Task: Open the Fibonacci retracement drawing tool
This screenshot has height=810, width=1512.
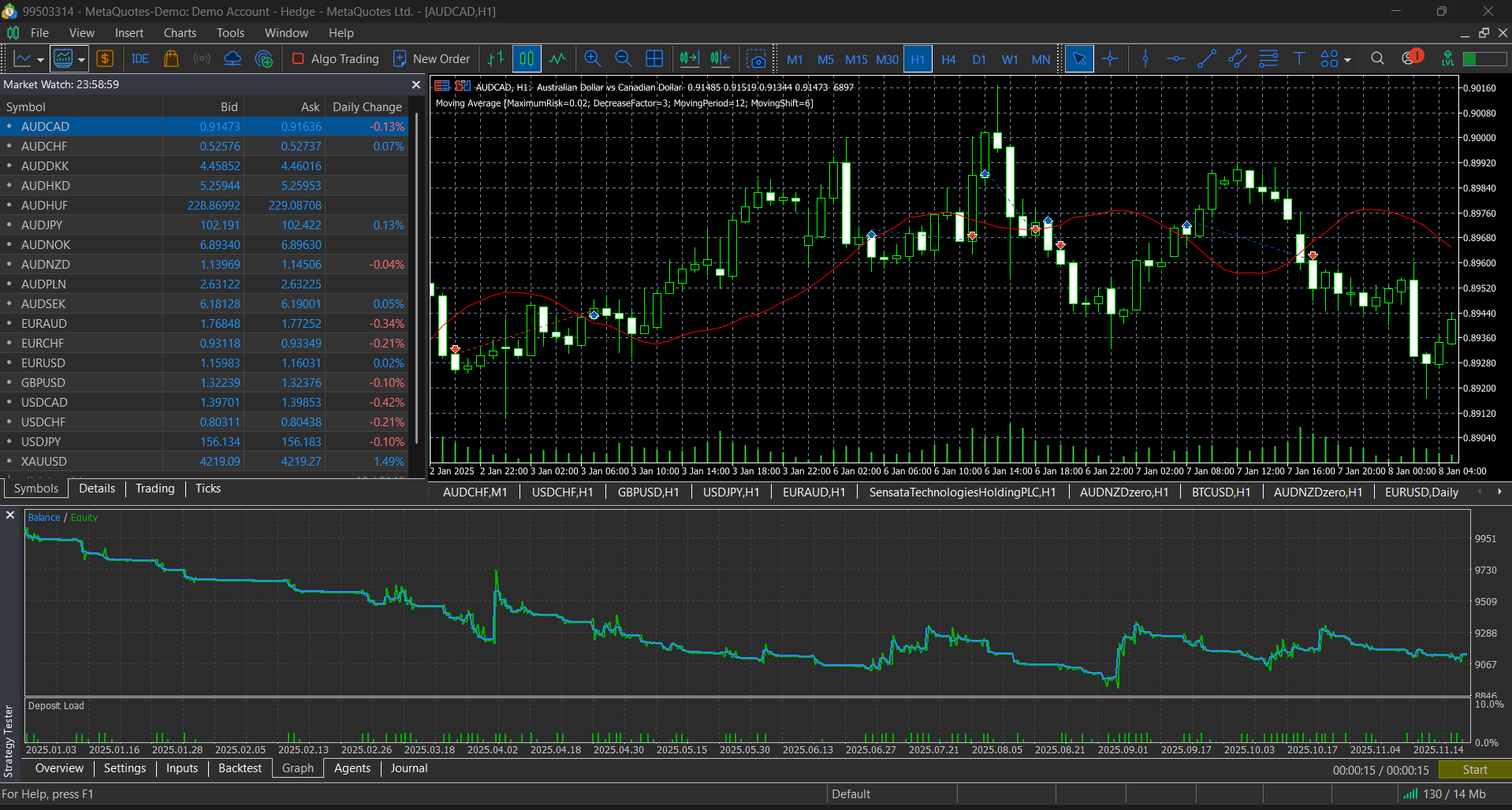Action: [x=1268, y=58]
